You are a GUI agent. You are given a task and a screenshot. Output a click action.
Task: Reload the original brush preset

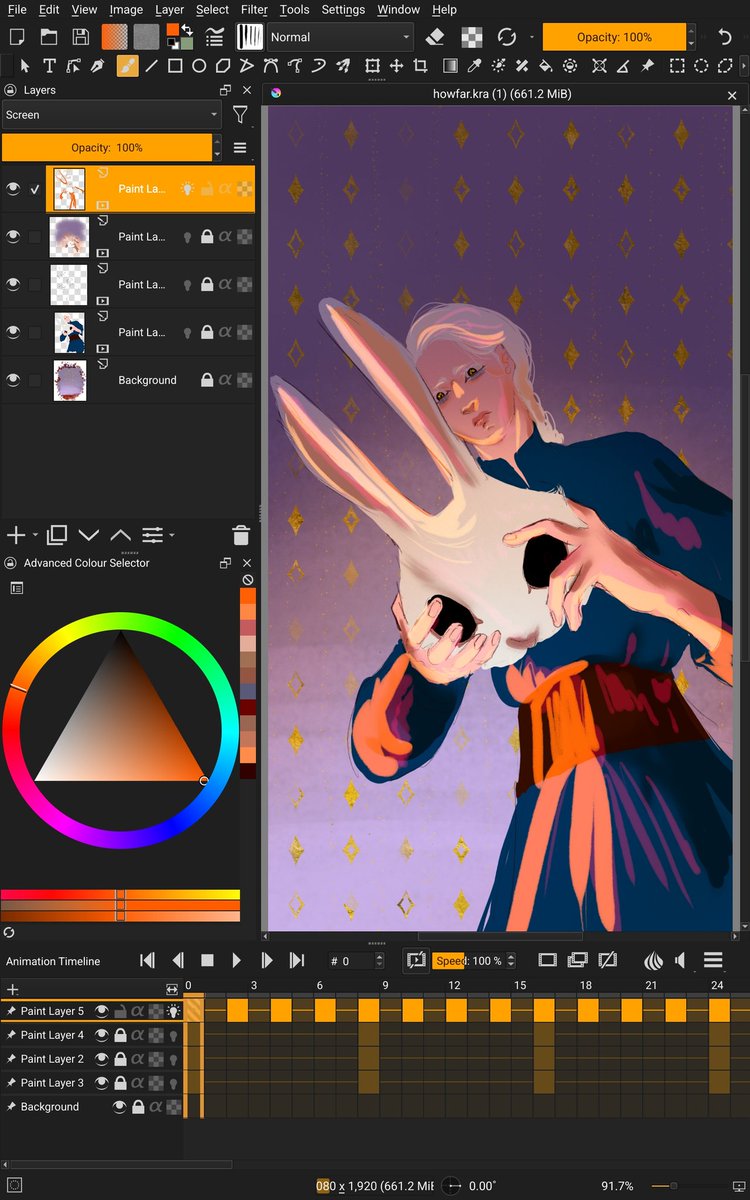507,37
